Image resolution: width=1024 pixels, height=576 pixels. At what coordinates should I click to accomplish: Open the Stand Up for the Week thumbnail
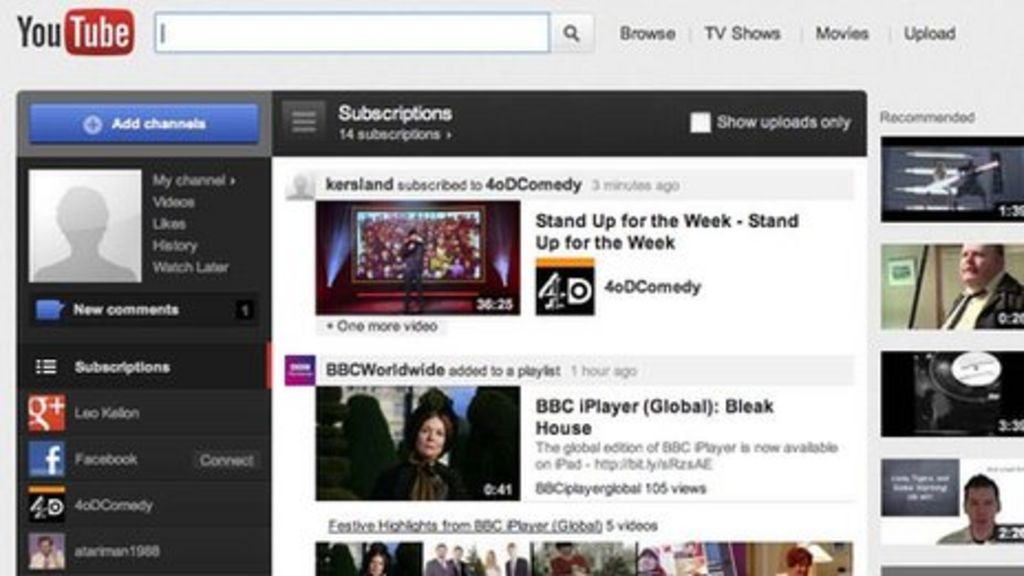coord(418,258)
